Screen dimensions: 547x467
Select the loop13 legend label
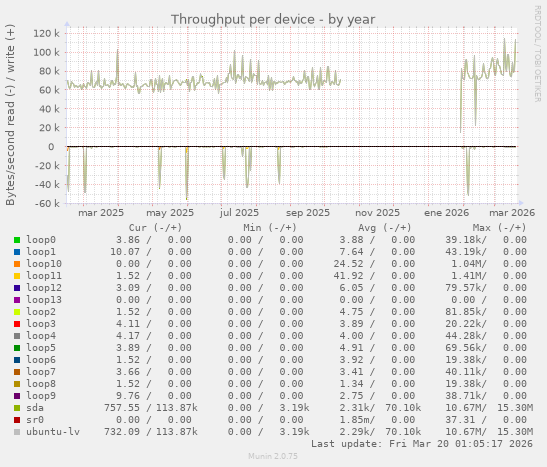(44, 300)
